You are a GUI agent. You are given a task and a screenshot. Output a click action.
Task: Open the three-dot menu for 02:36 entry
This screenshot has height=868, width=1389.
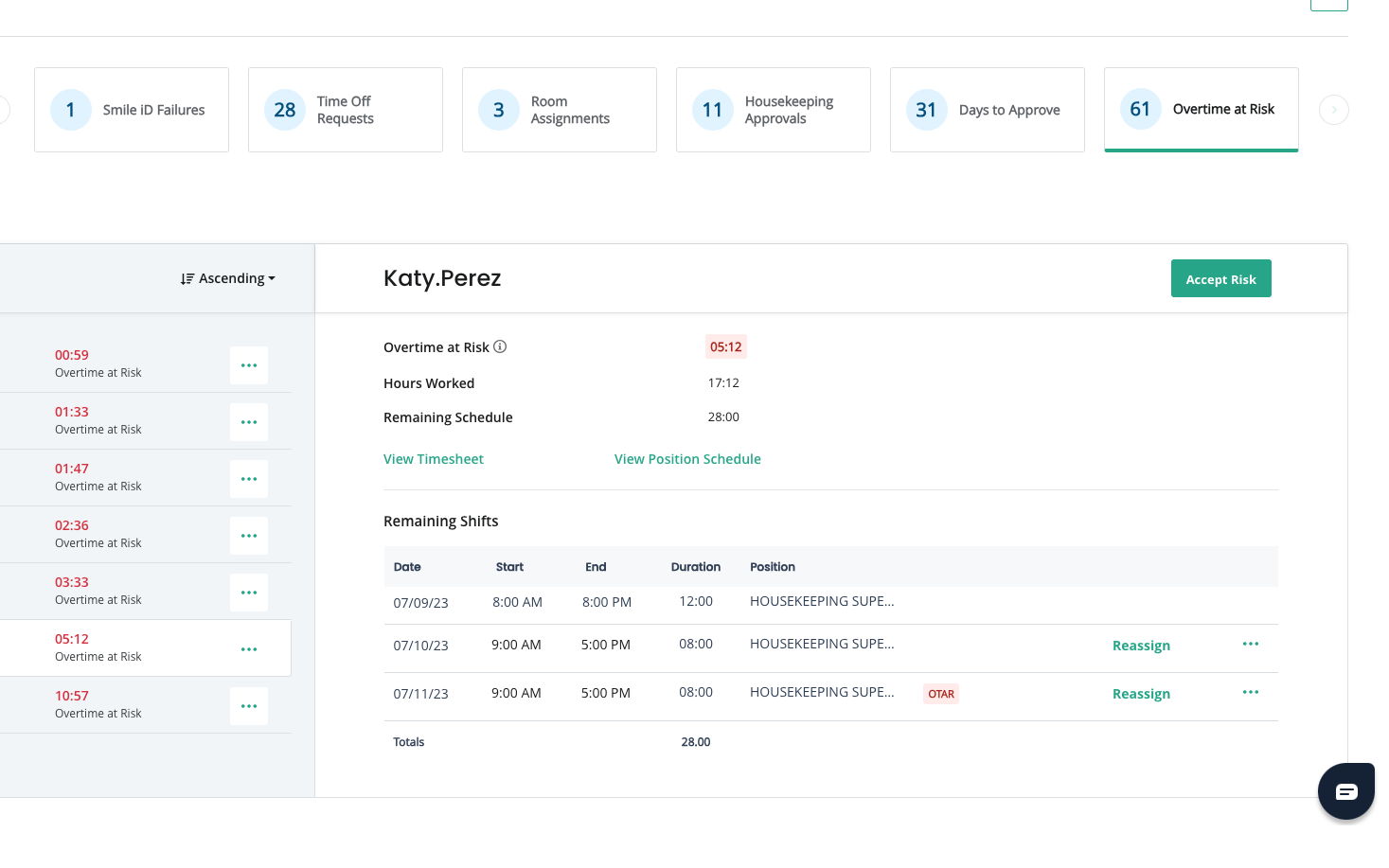click(249, 536)
